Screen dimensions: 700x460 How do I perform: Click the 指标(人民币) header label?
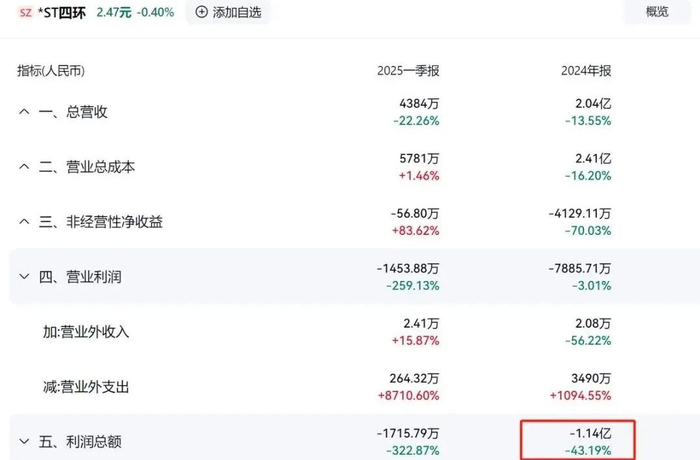(x=51, y=71)
